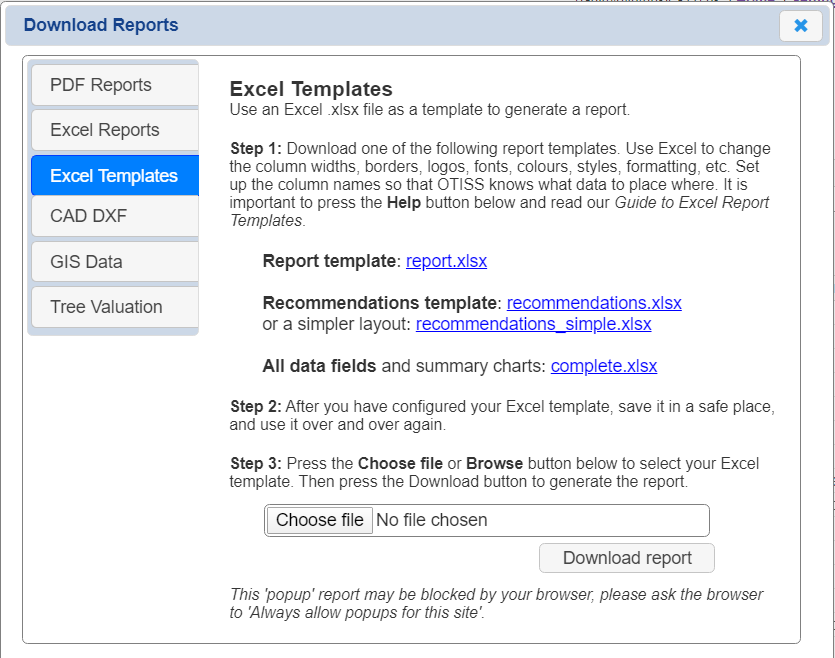Image resolution: width=835 pixels, height=658 pixels.
Task: Download the complete.xlsx template with charts
Action: [604, 367]
